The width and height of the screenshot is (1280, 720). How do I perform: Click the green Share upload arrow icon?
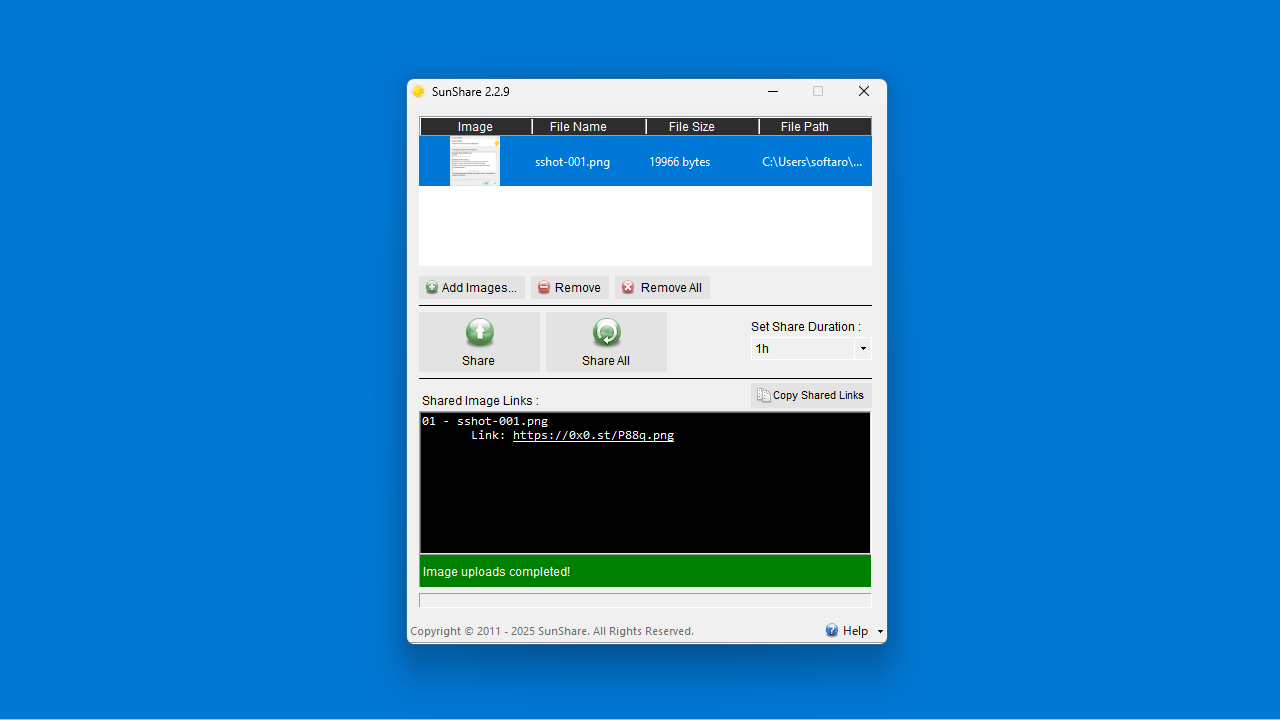coord(479,333)
